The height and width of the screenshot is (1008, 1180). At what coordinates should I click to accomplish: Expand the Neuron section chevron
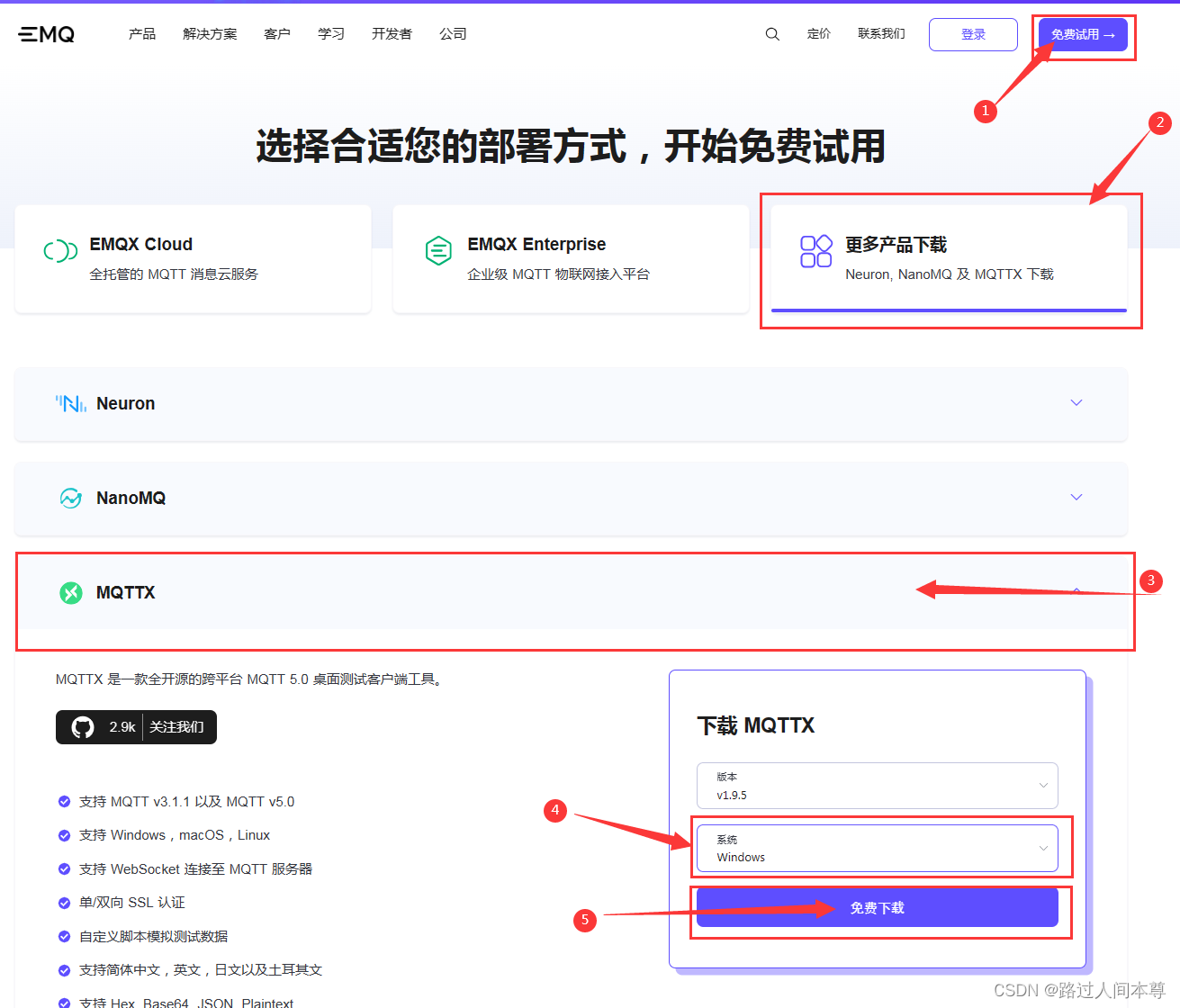pyautogui.click(x=1076, y=402)
